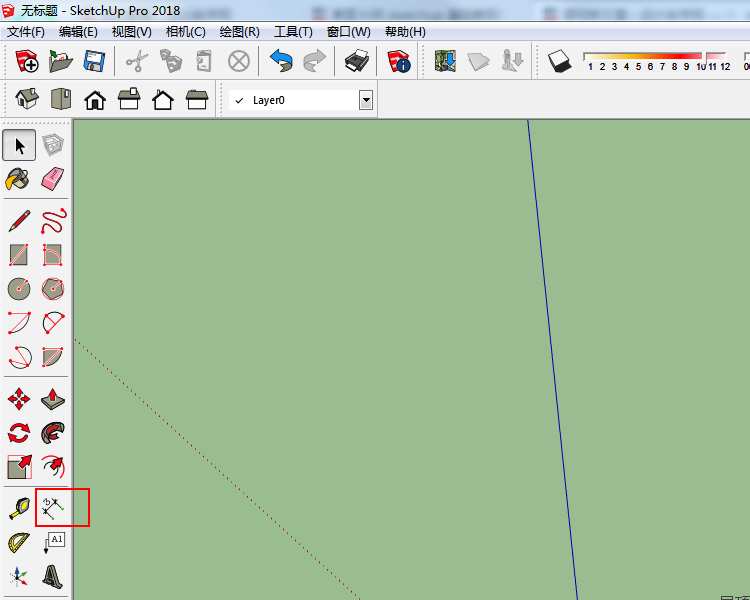Switch to Front view

pos(95,100)
